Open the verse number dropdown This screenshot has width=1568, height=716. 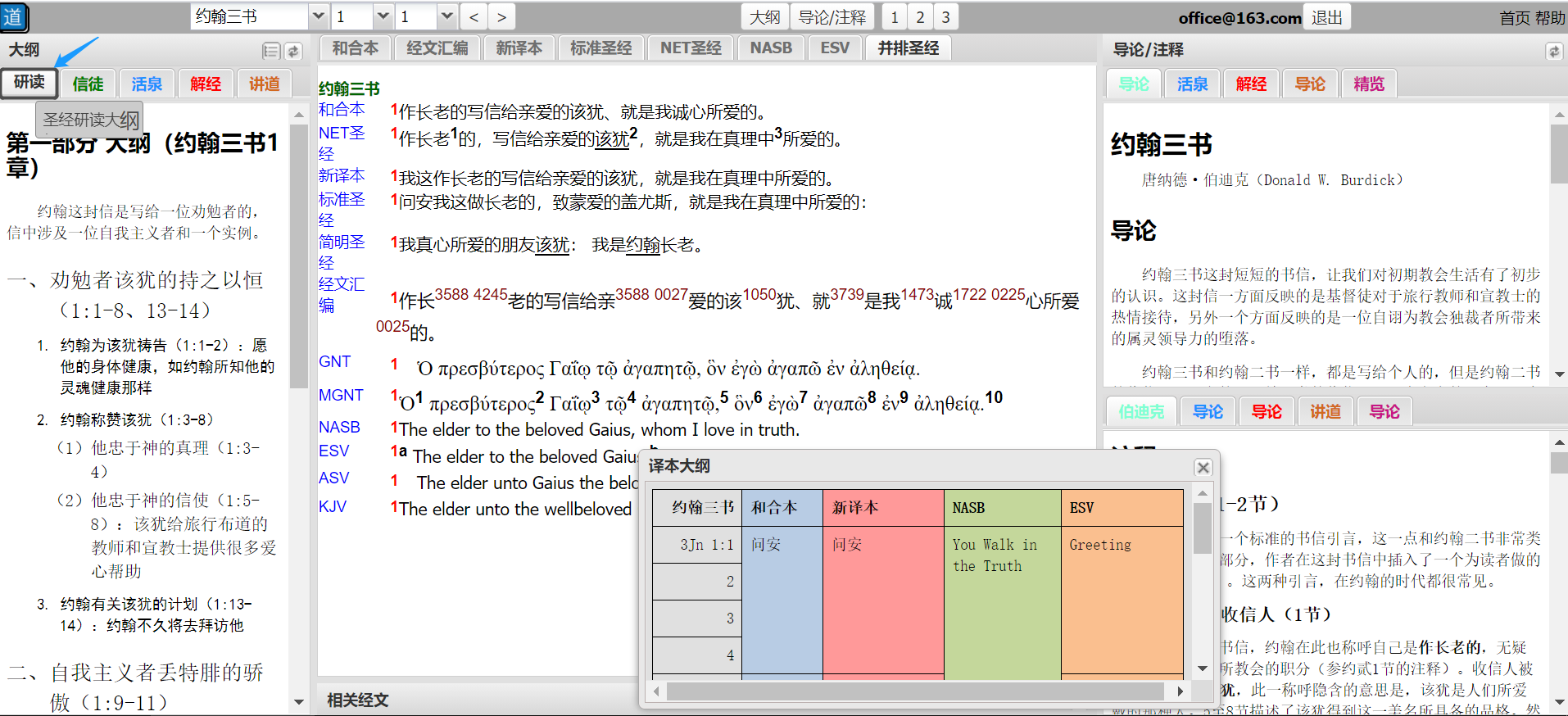click(446, 17)
